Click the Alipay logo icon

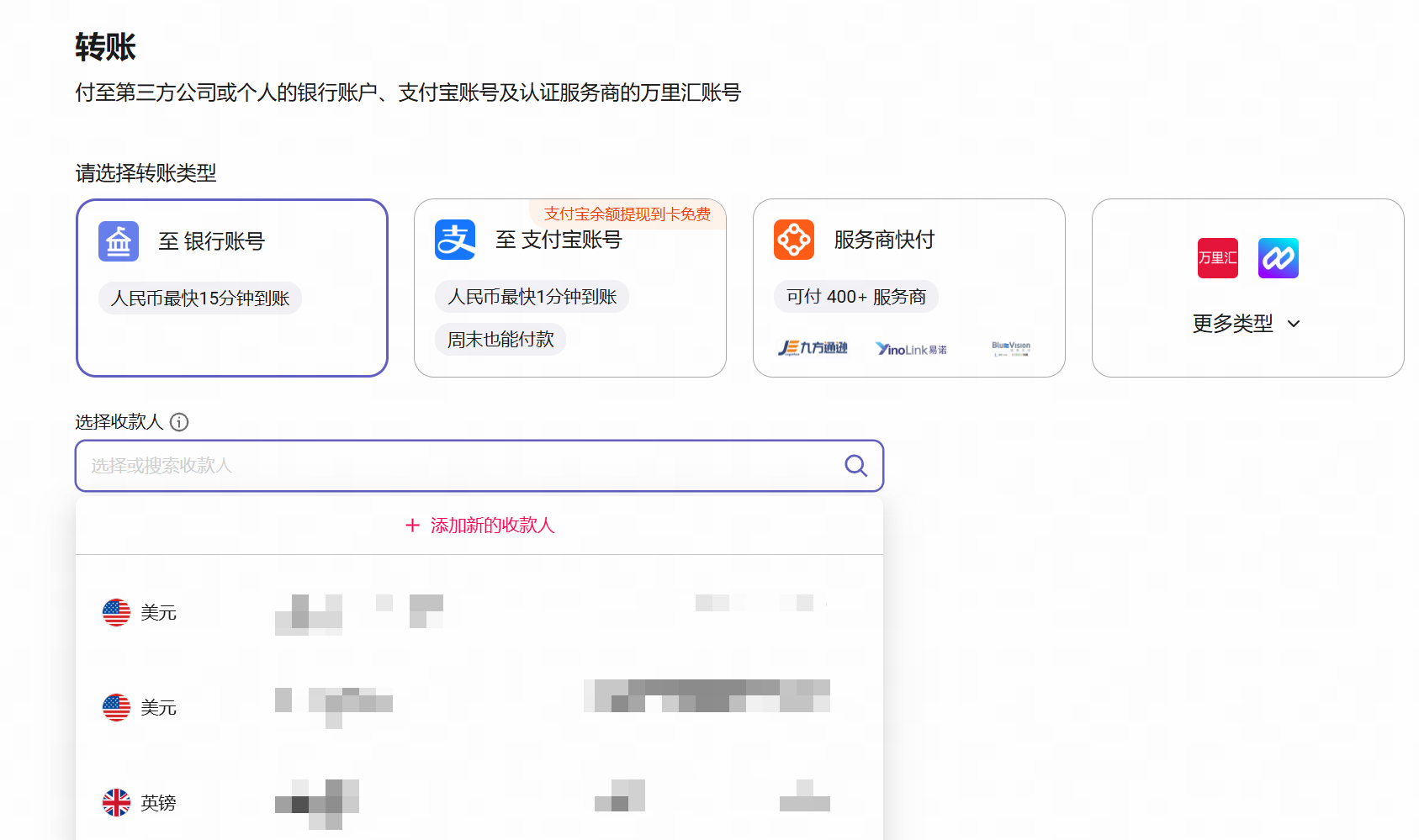coord(455,240)
